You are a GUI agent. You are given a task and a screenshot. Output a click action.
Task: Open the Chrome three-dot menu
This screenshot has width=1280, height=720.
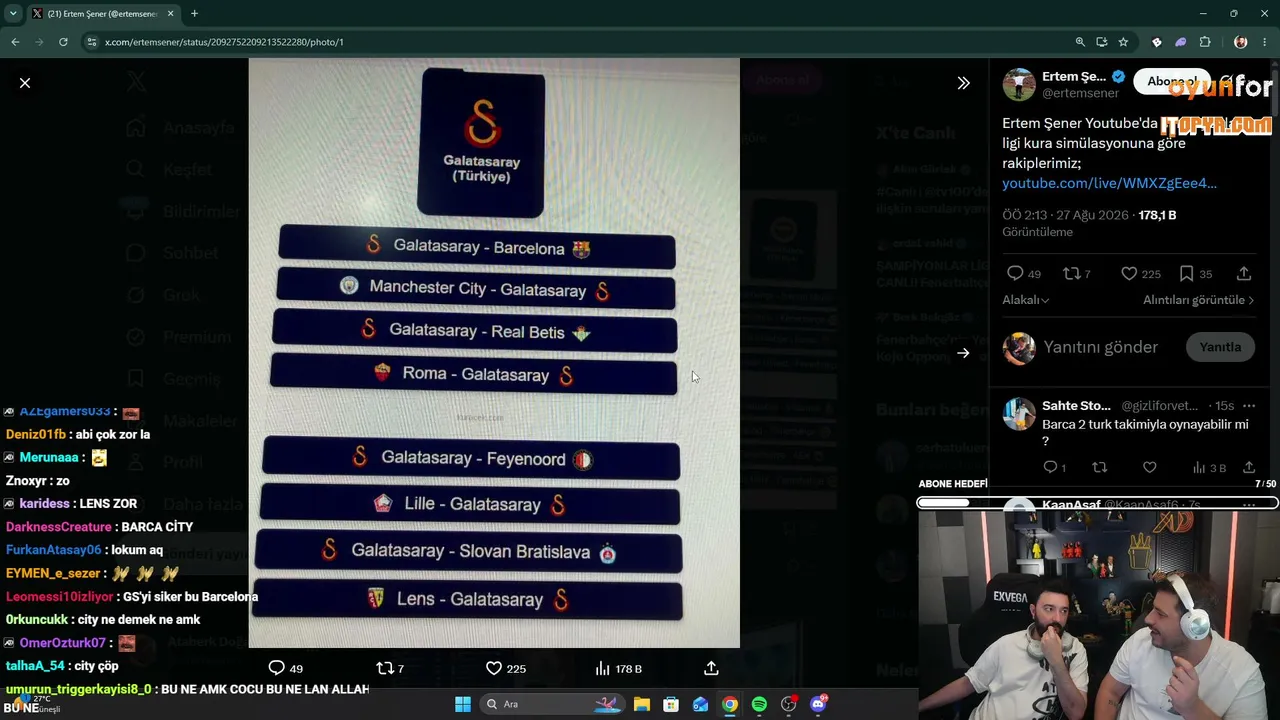tap(1267, 42)
